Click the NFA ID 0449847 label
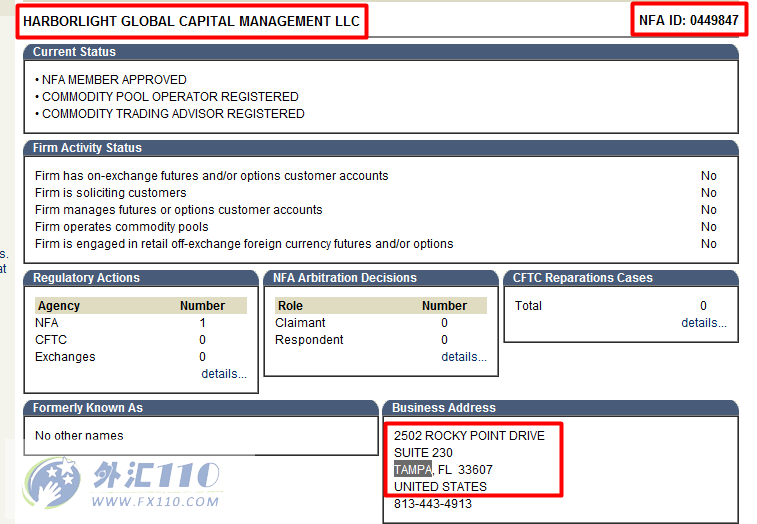Image resolution: width=757 pixels, height=524 pixels. (689, 21)
